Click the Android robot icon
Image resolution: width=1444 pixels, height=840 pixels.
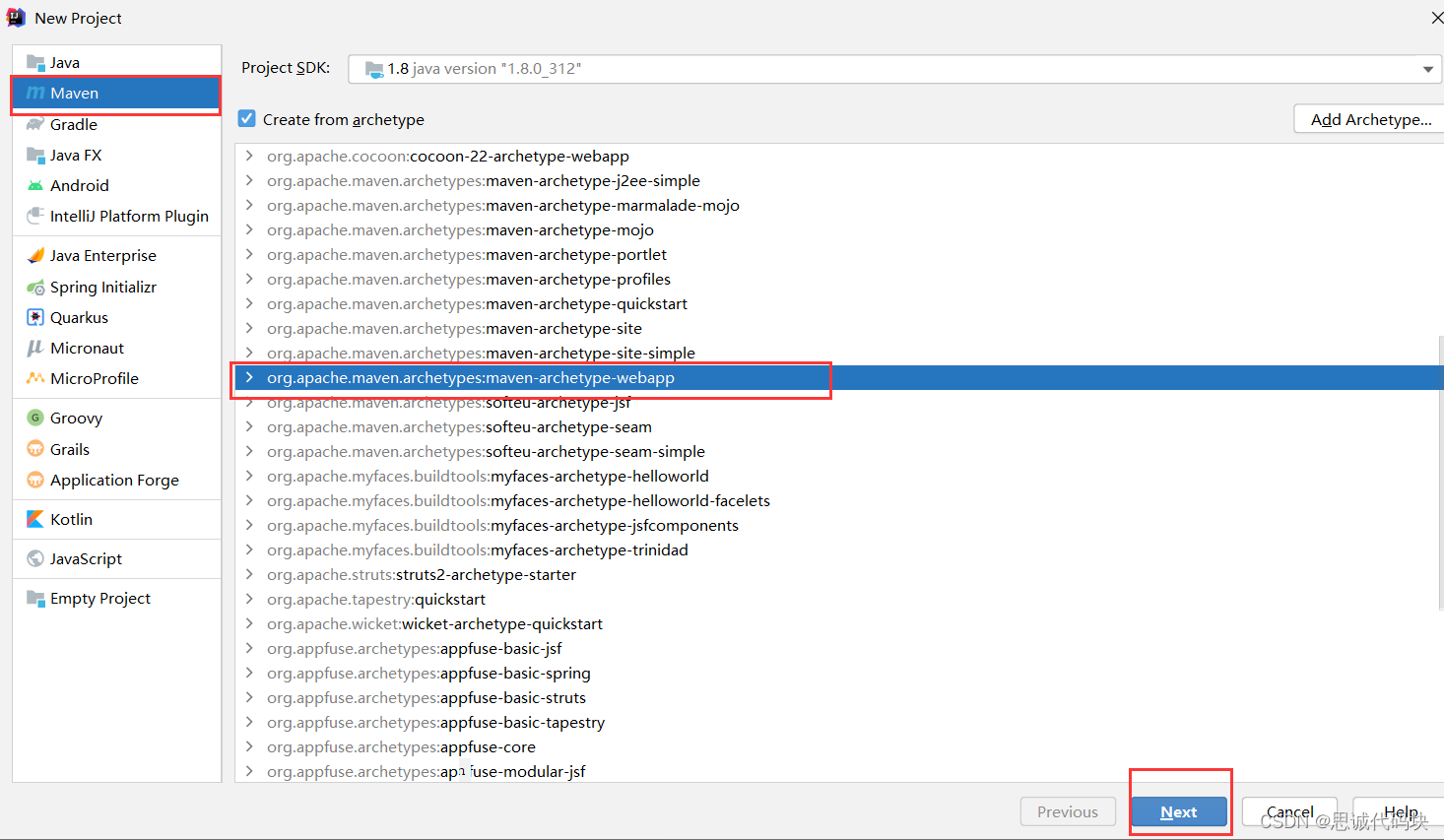[x=35, y=185]
